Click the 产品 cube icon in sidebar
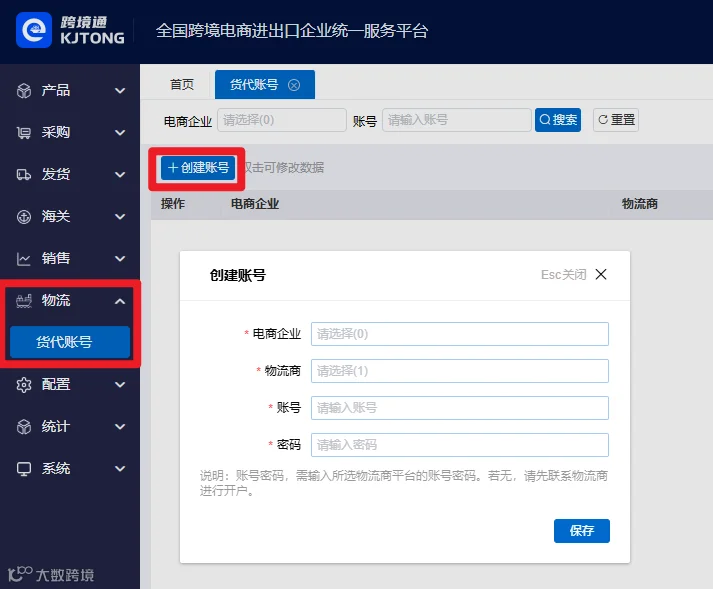Screen dimensions: 713x589 coord(24,91)
